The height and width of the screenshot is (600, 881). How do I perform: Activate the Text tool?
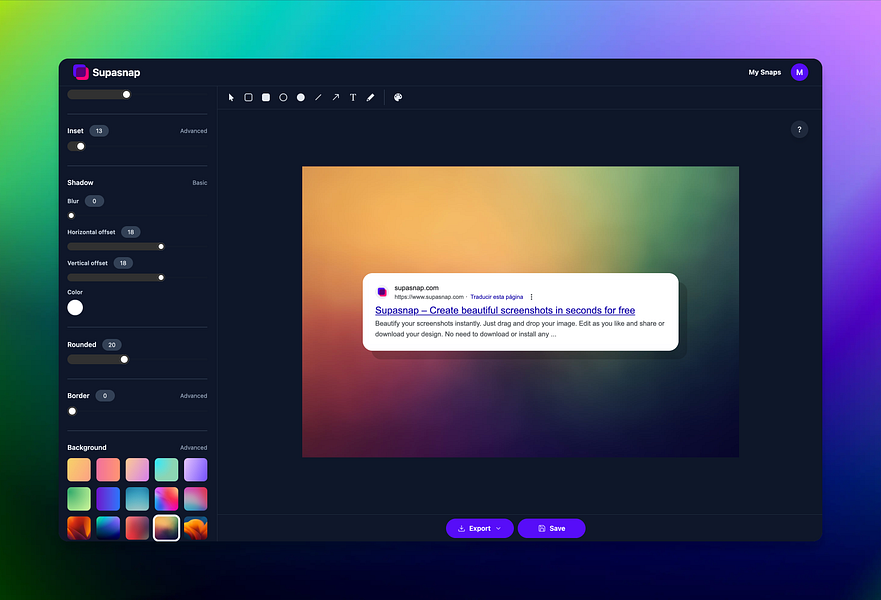tap(353, 97)
